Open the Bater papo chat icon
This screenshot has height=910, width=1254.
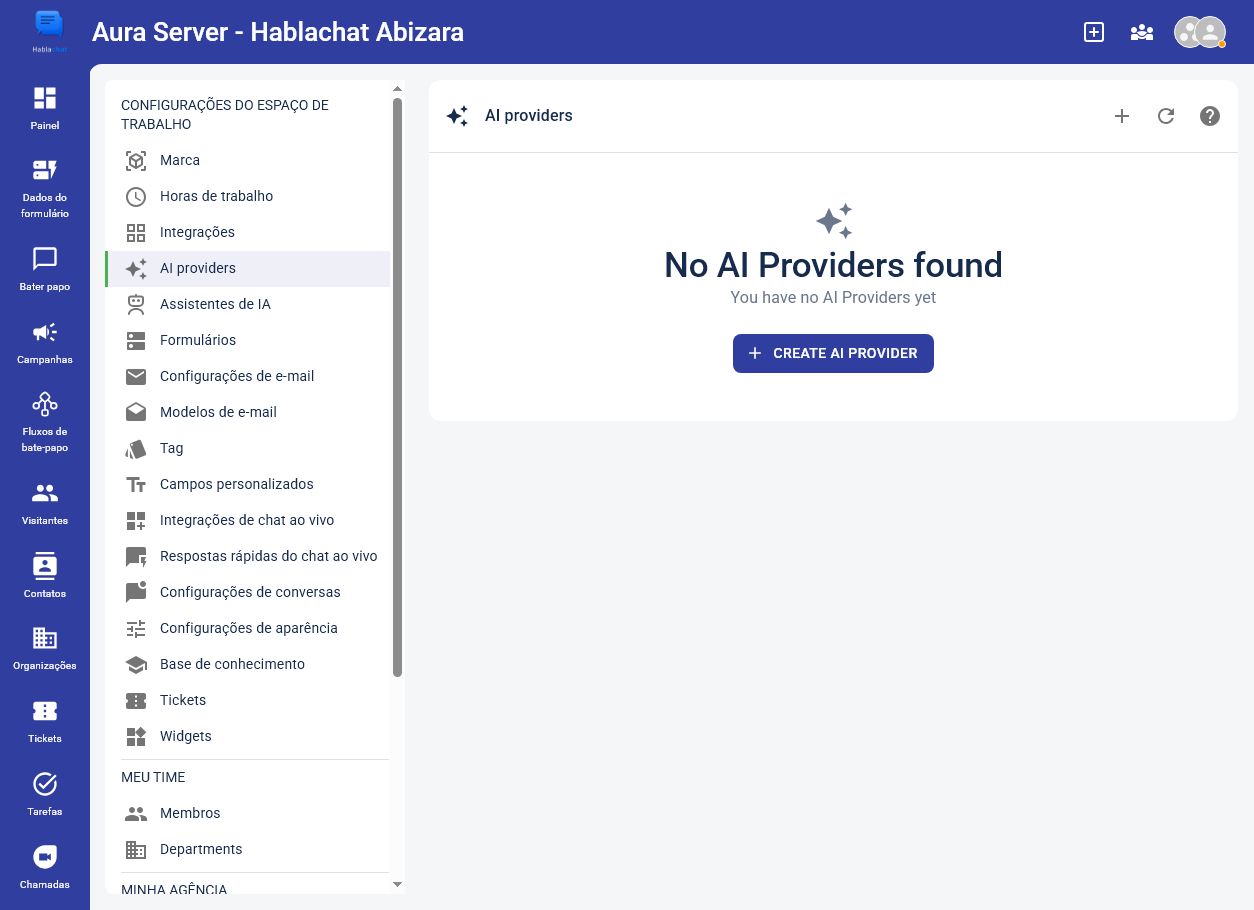pos(45,259)
